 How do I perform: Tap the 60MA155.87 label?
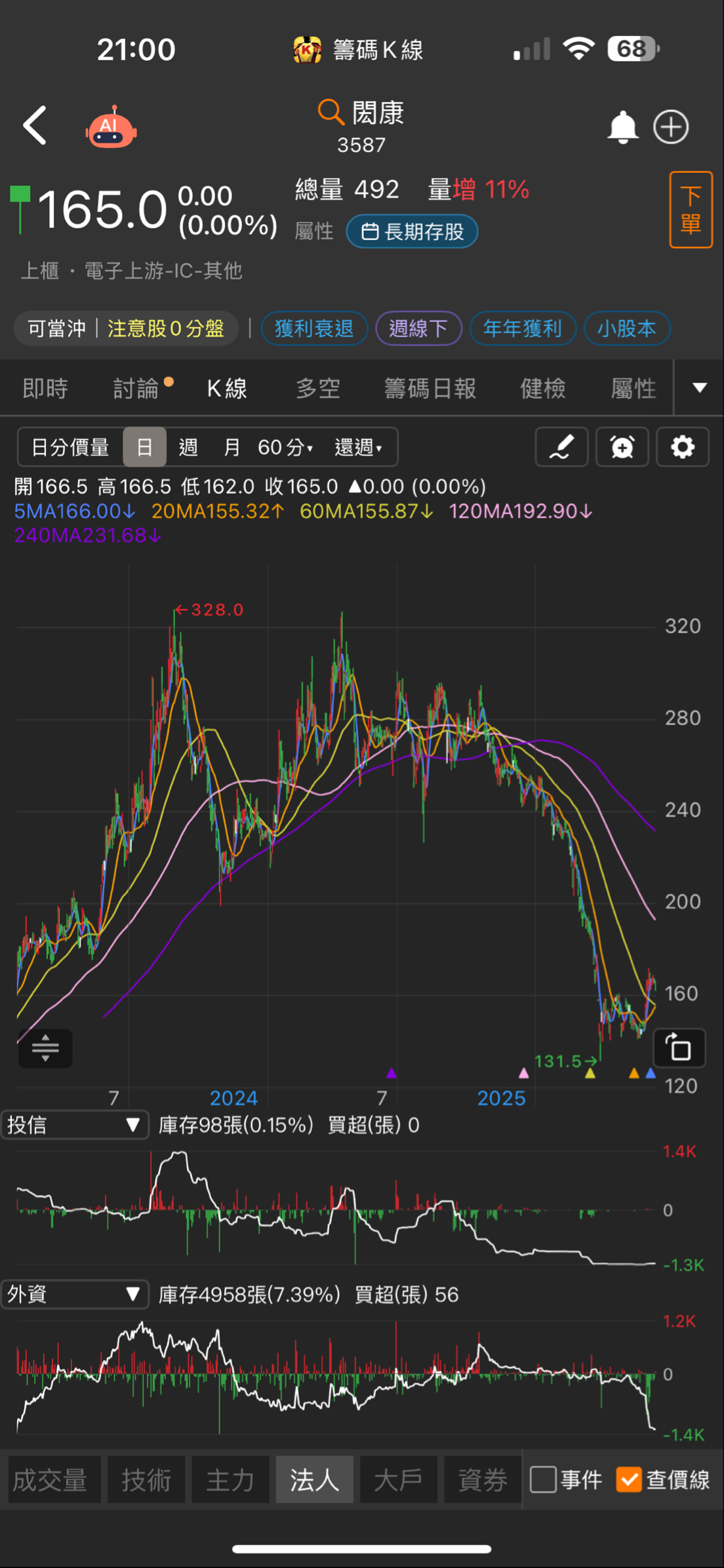tap(367, 511)
